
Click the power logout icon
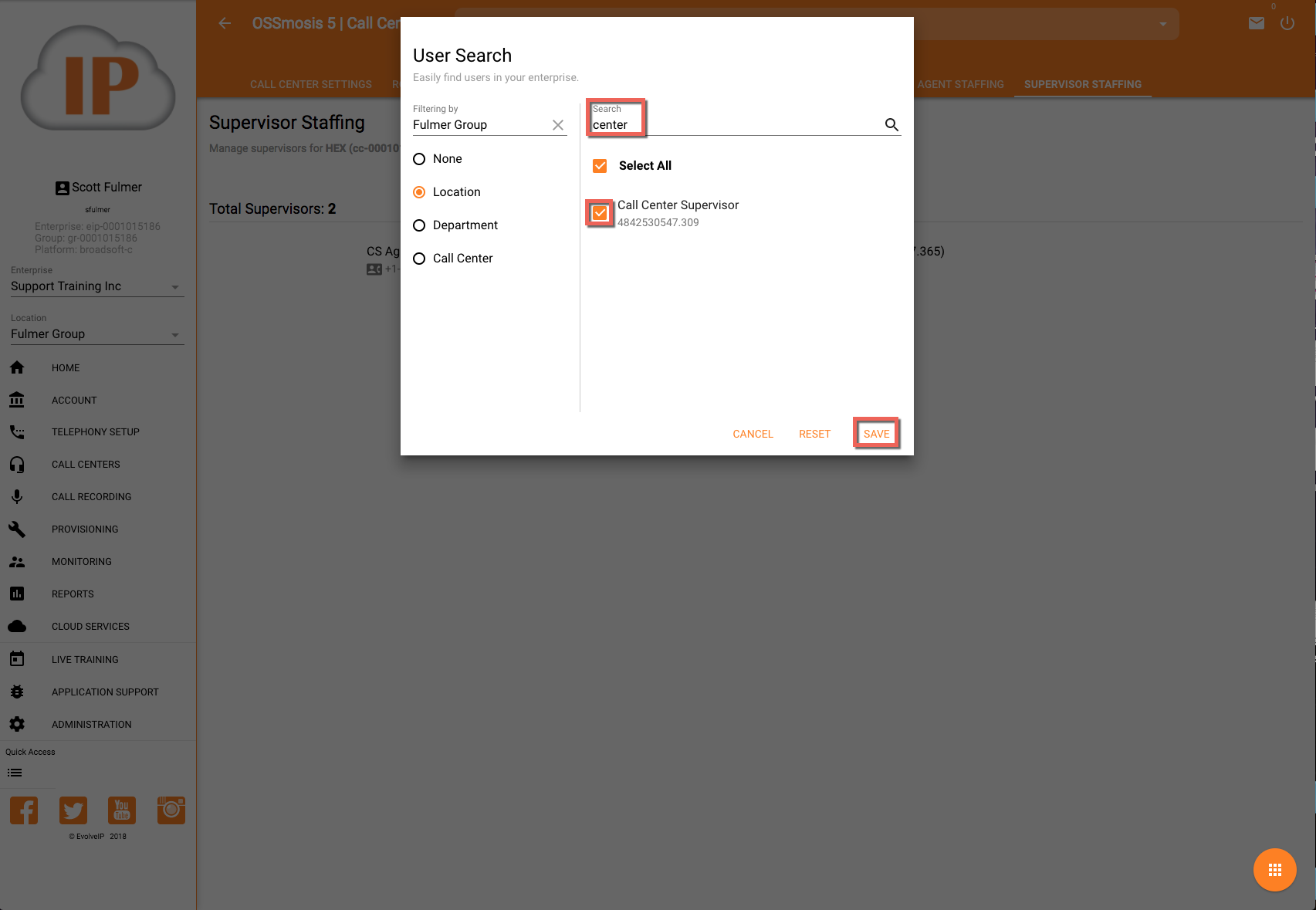(x=1287, y=23)
